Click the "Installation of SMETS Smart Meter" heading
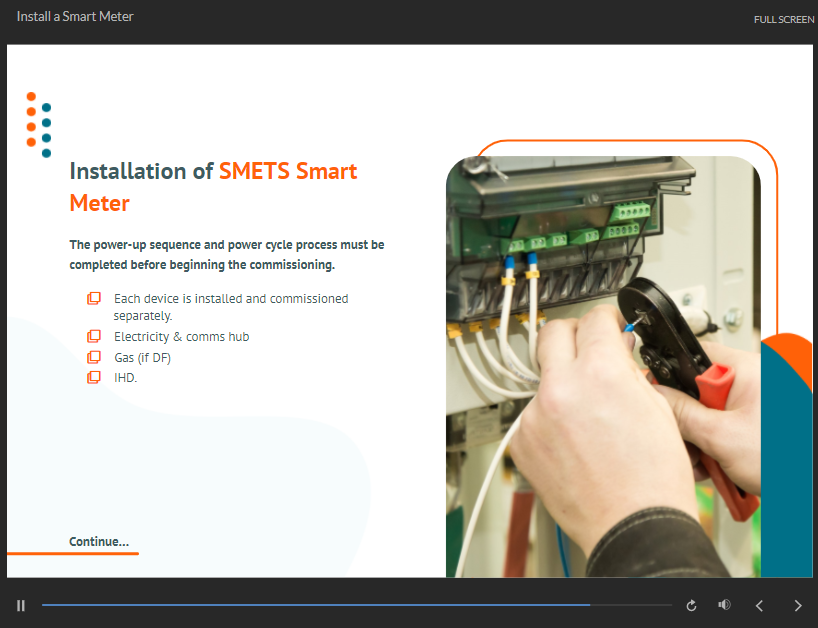818x628 pixels. [x=213, y=187]
